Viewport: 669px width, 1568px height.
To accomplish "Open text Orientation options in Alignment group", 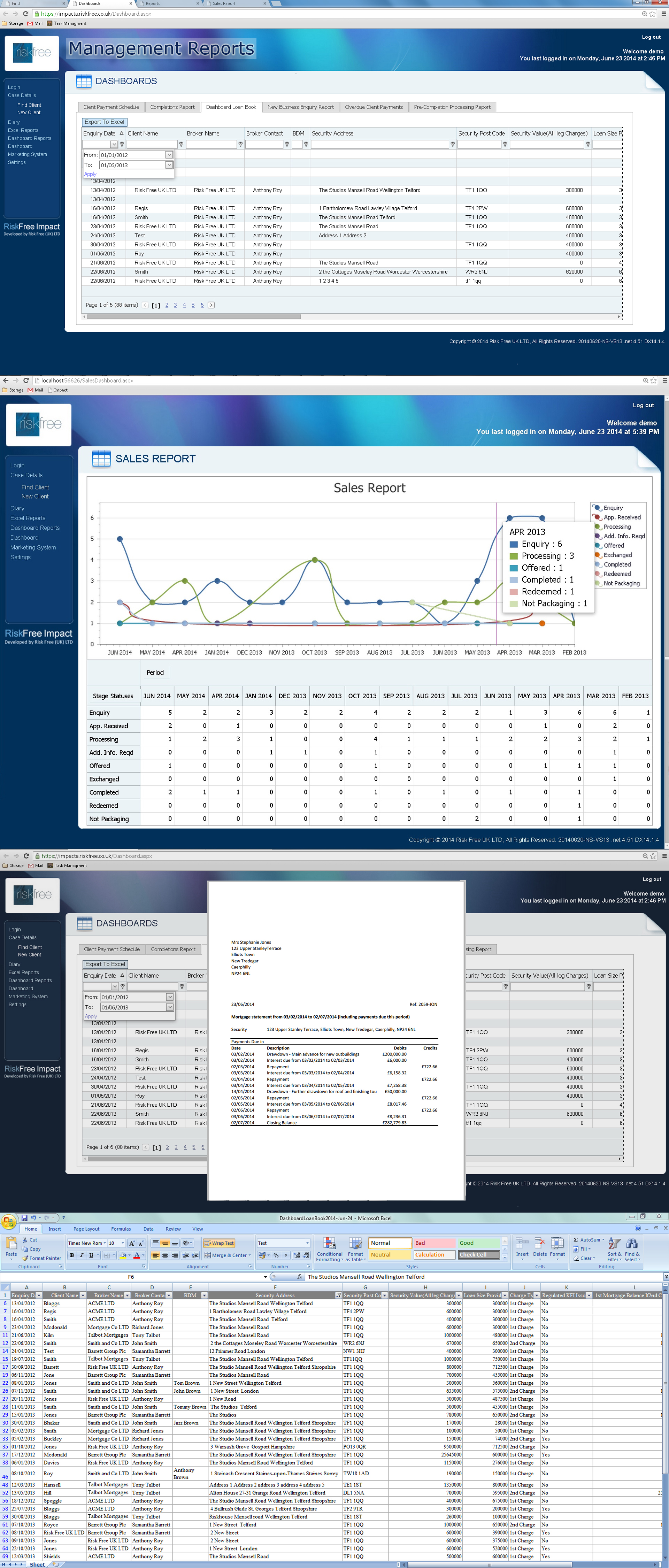I will click(187, 1243).
